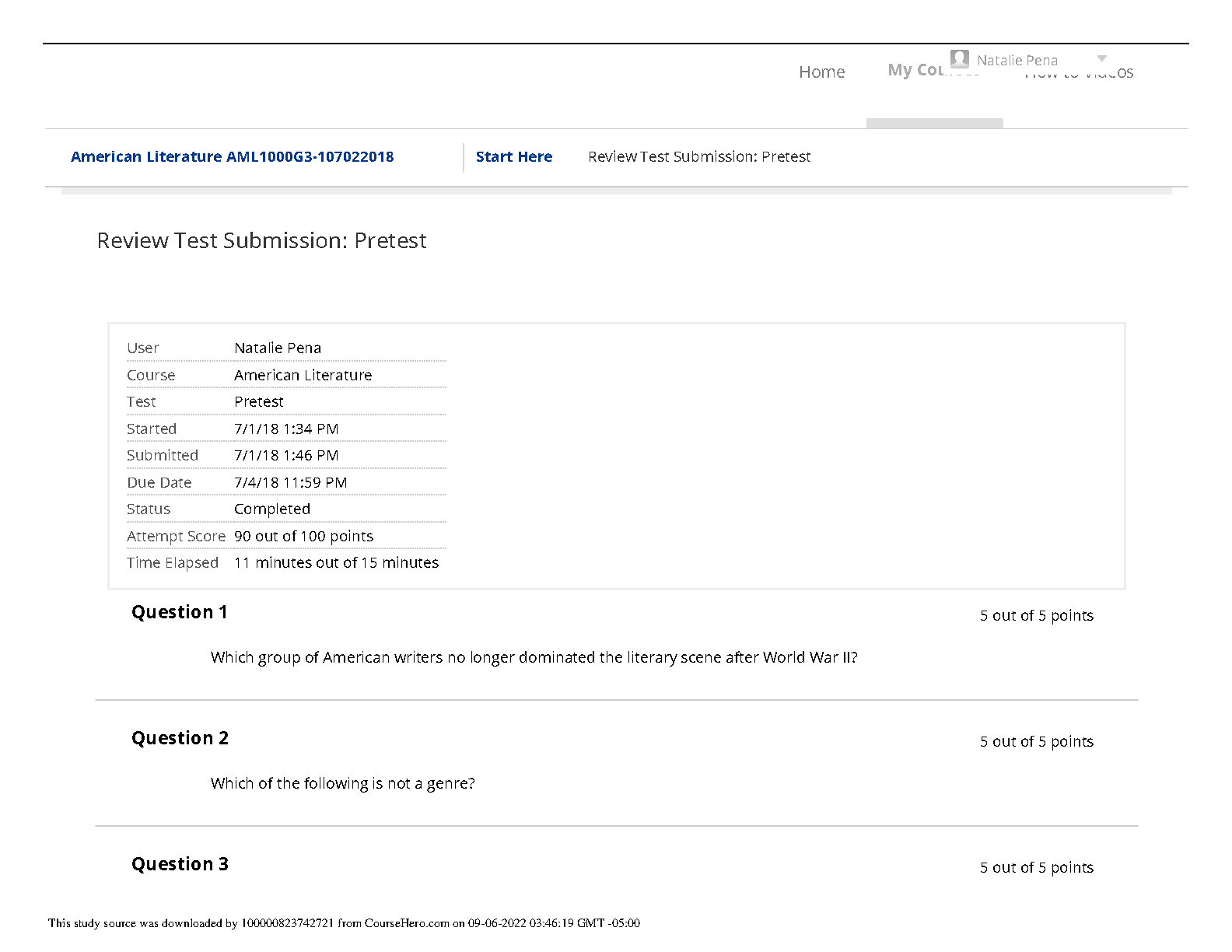This screenshot has width=1232, height=952.
Task: Select the status value Completed
Action: [x=272, y=509]
